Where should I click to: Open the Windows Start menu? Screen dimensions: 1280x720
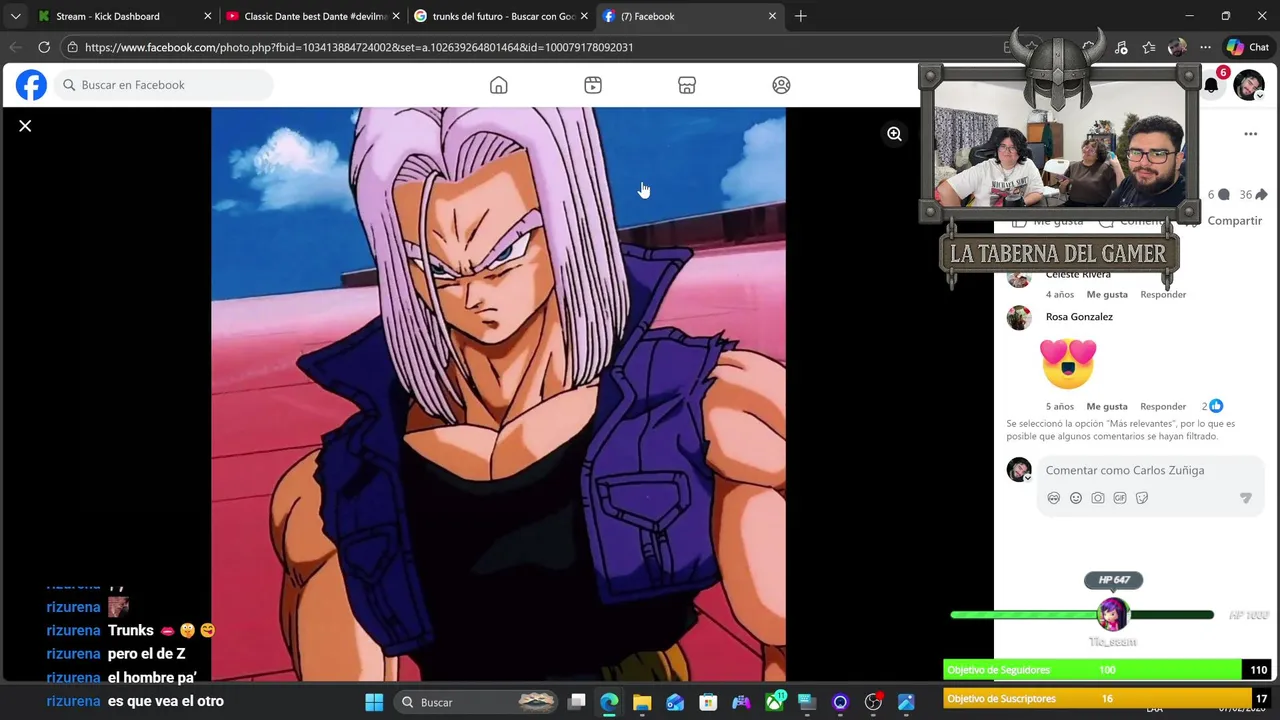(x=374, y=702)
